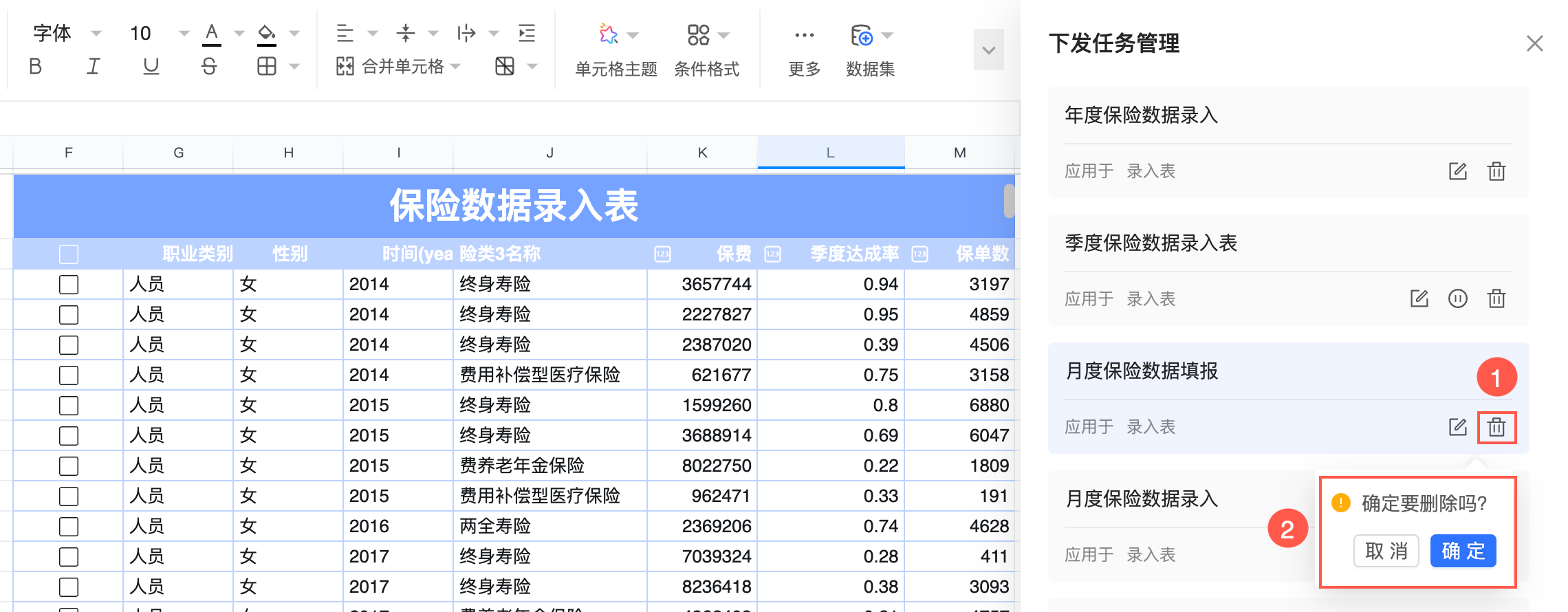Open the font size 10 dropdown
This screenshot has width=1568, height=612.
pos(159,33)
